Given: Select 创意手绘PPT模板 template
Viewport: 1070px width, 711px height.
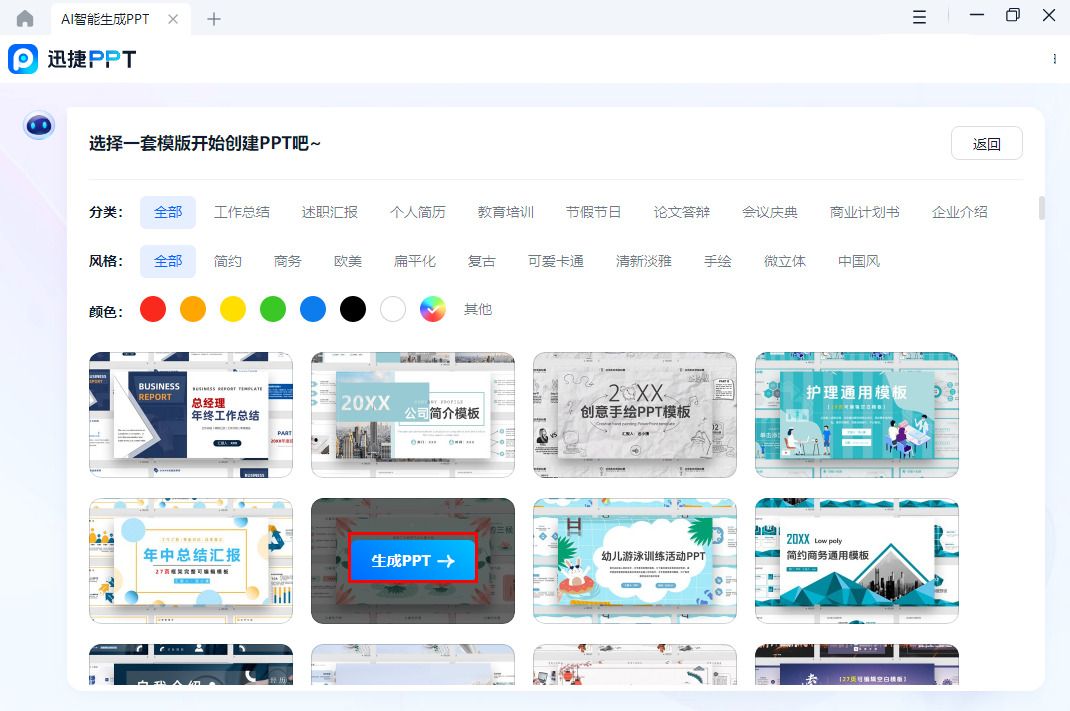Looking at the screenshot, I should tap(635, 415).
